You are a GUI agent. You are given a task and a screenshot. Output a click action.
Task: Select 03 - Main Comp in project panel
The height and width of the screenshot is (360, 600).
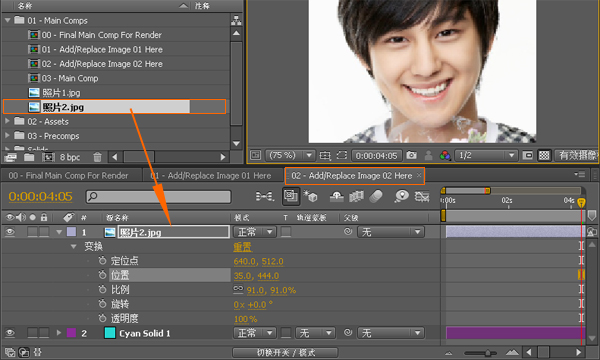(x=70, y=78)
